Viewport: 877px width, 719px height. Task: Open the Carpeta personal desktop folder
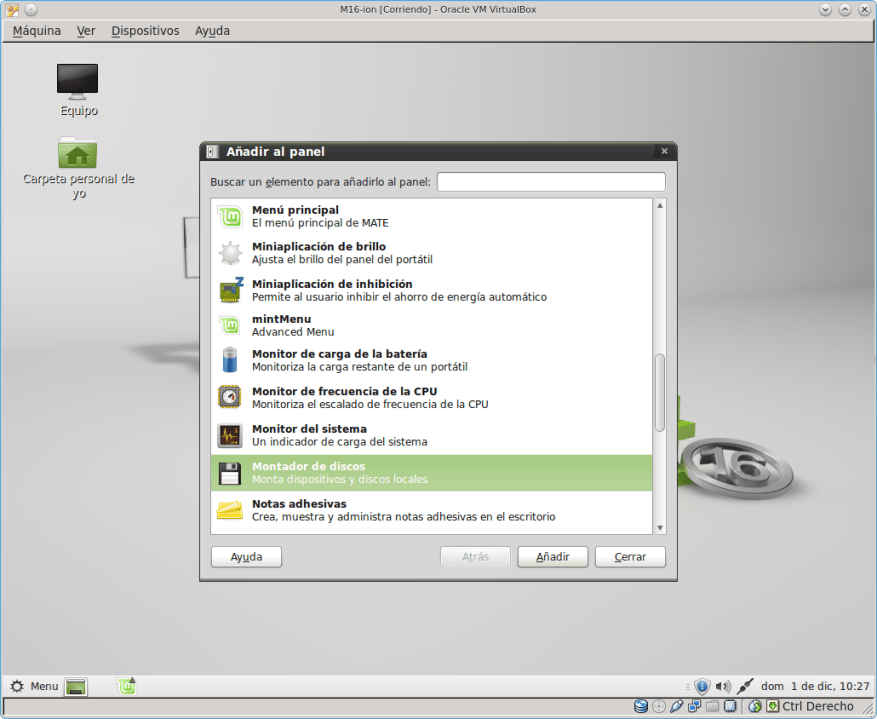pos(78,160)
